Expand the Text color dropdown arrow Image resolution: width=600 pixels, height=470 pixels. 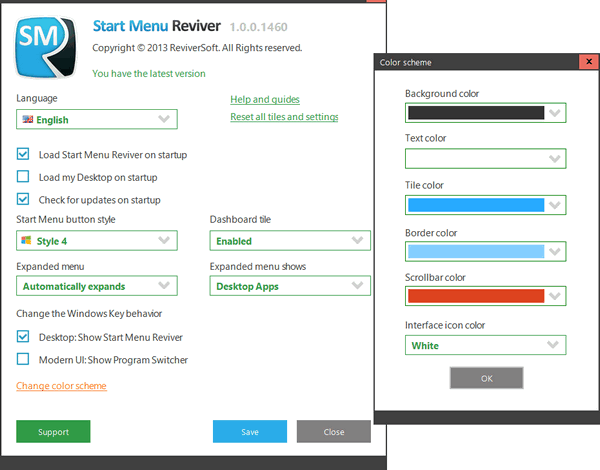click(x=555, y=158)
